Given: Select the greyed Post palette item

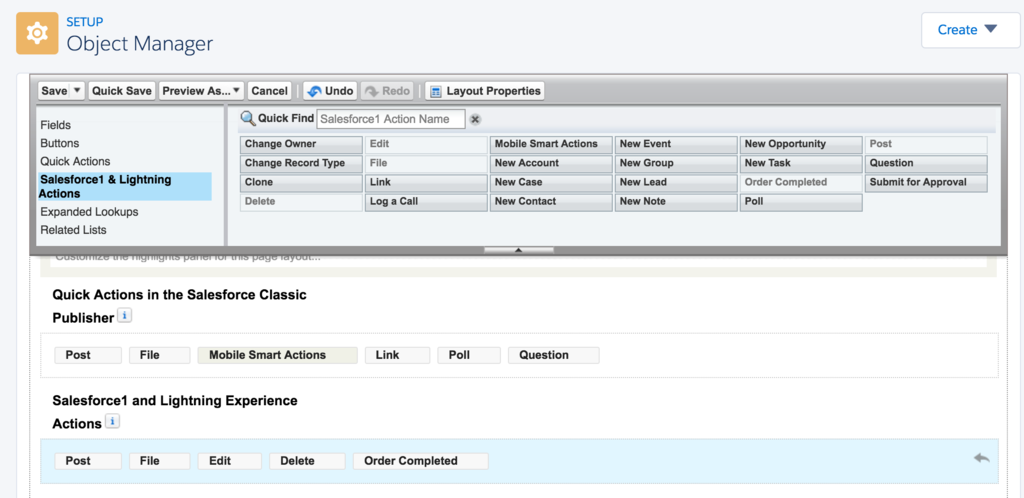Looking at the screenshot, I should (x=926, y=144).
